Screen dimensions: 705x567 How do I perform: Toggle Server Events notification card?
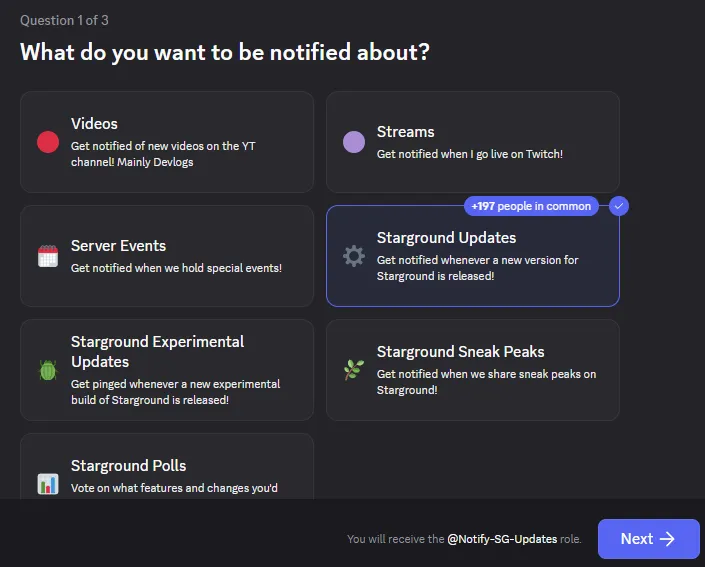(x=167, y=256)
